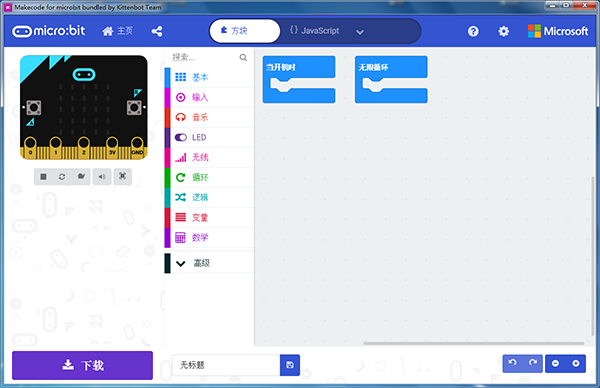Mute the simulator audio

pyautogui.click(x=102, y=176)
